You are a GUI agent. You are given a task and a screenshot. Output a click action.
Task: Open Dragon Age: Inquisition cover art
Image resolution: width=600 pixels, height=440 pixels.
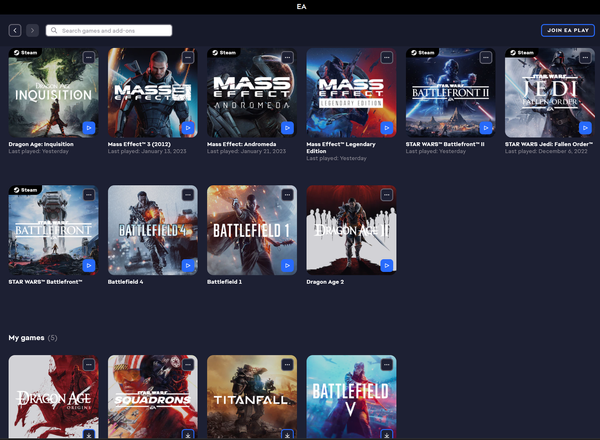coord(54,93)
